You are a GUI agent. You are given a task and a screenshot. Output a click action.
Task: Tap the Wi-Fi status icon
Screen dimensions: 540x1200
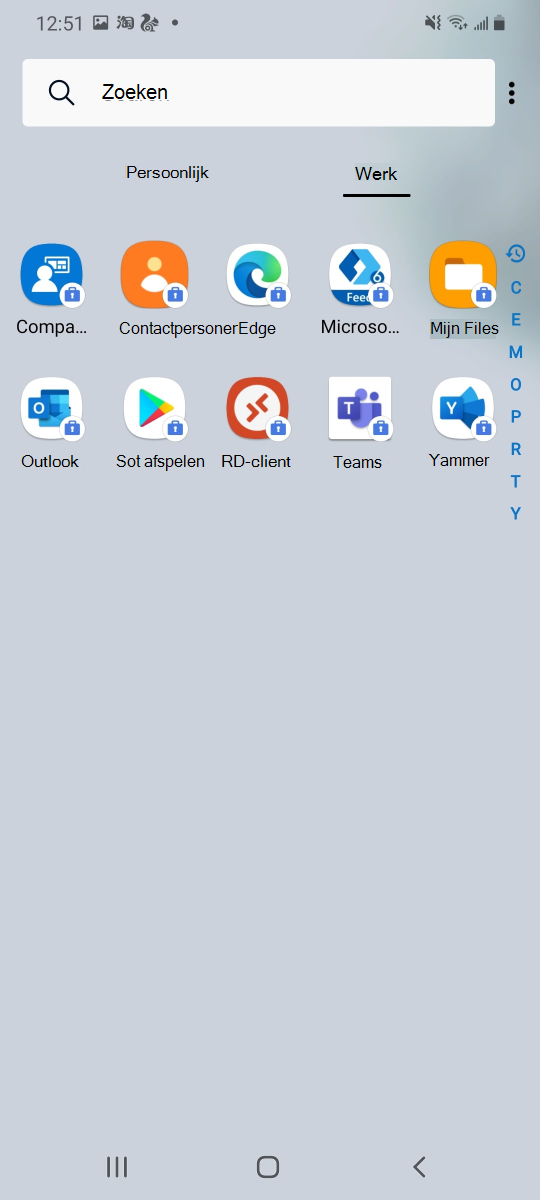[x=457, y=22]
